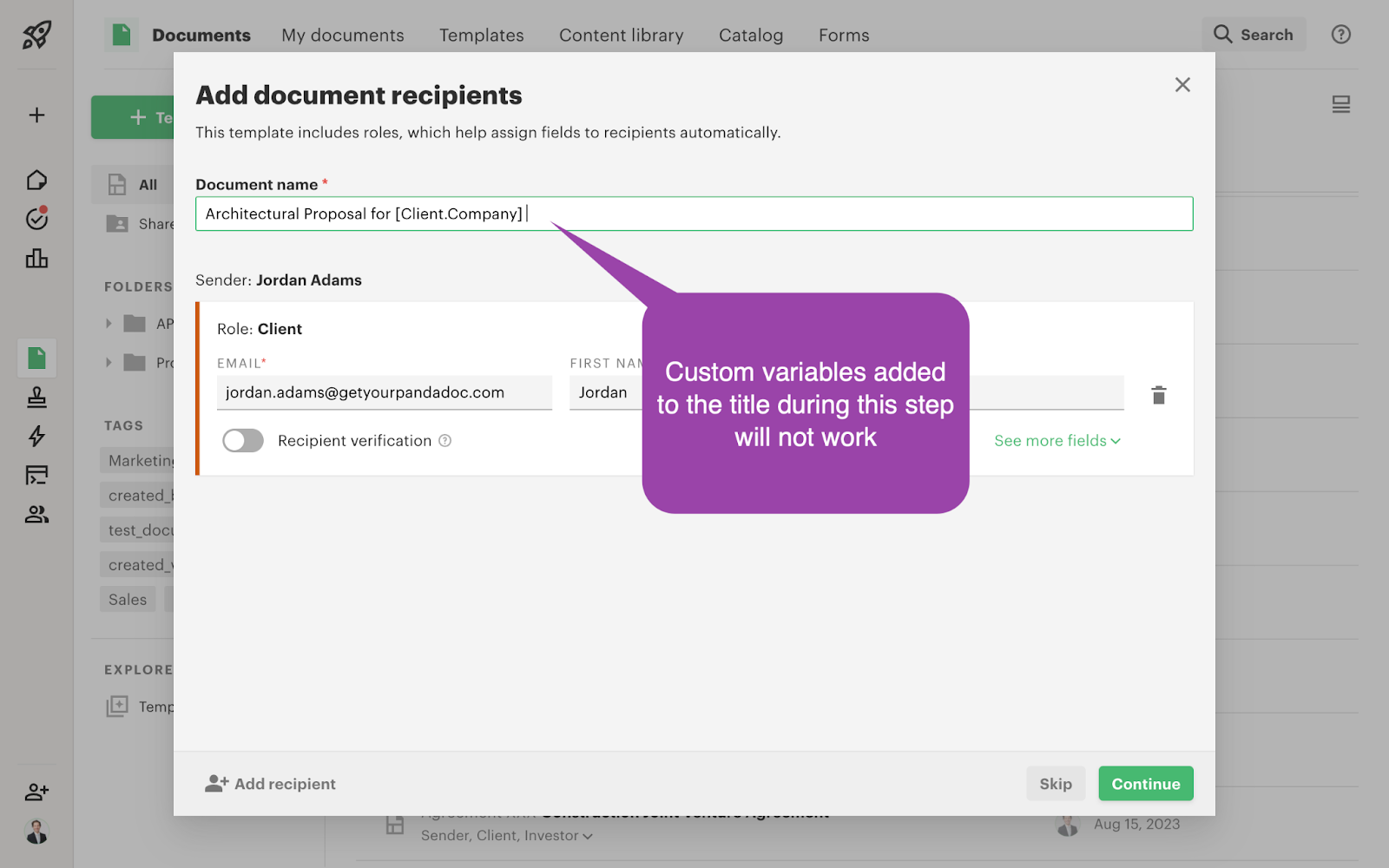Expand See more fields
The height and width of the screenshot is (868, 1389).
1057,441
